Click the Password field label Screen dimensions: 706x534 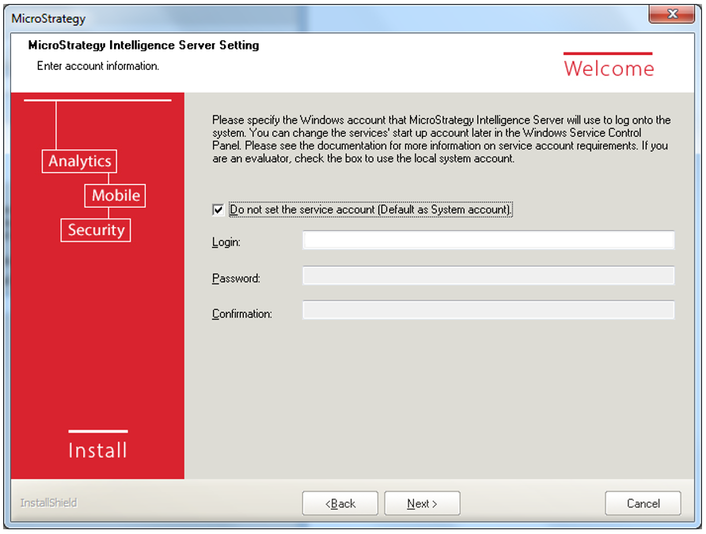point(236,278)
